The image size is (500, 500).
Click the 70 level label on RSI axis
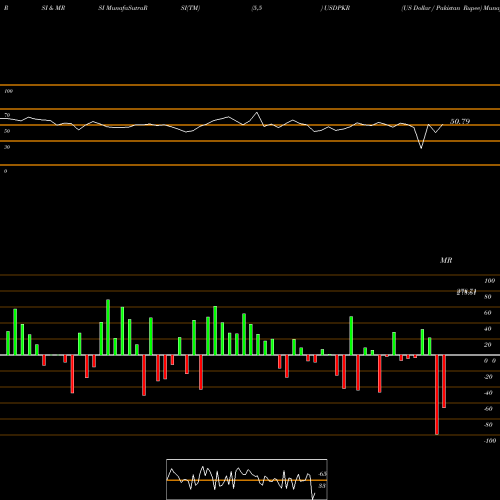tap(7, 115)
